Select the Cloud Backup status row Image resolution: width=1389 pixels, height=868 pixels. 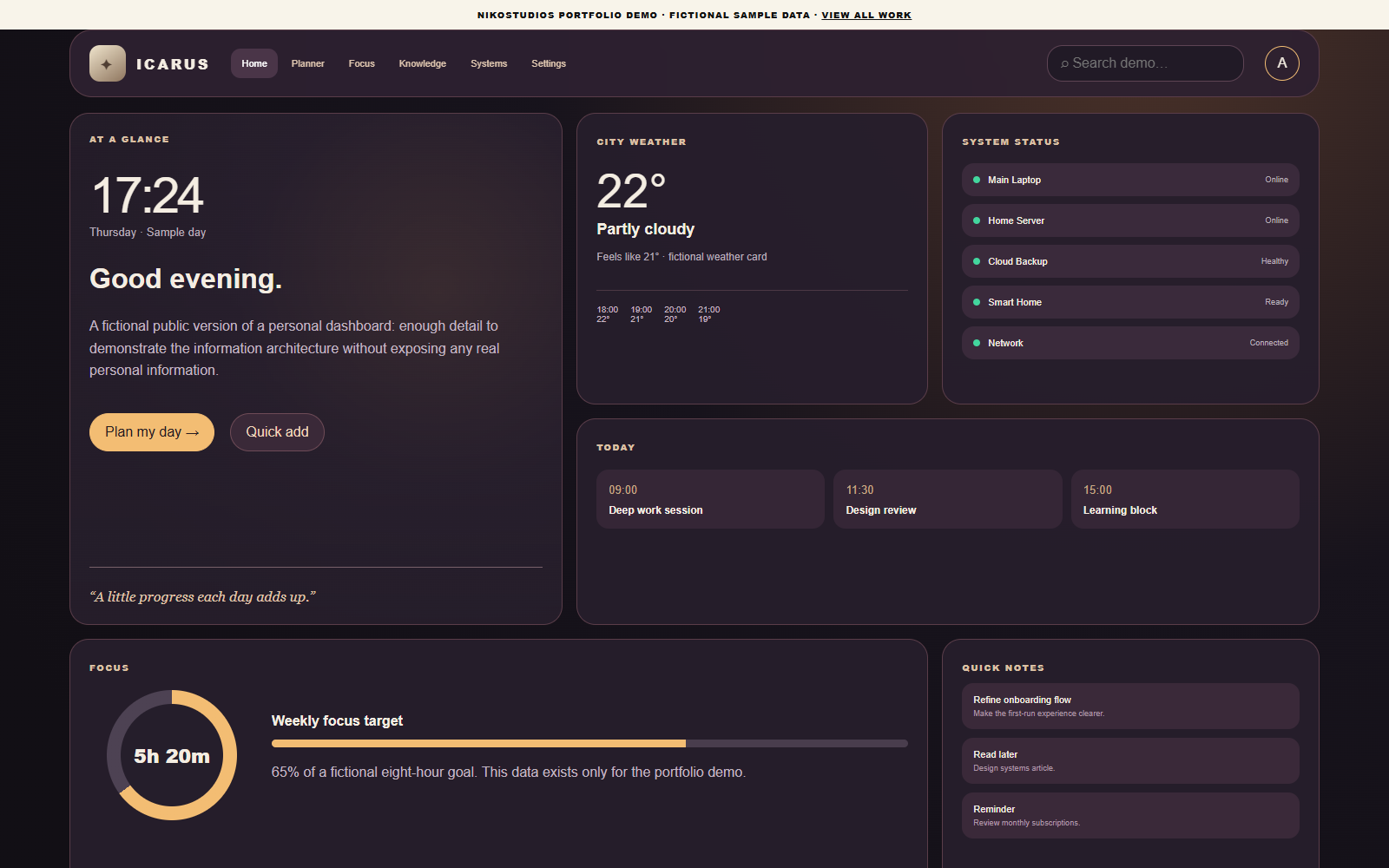click(x=1130, y=261)
